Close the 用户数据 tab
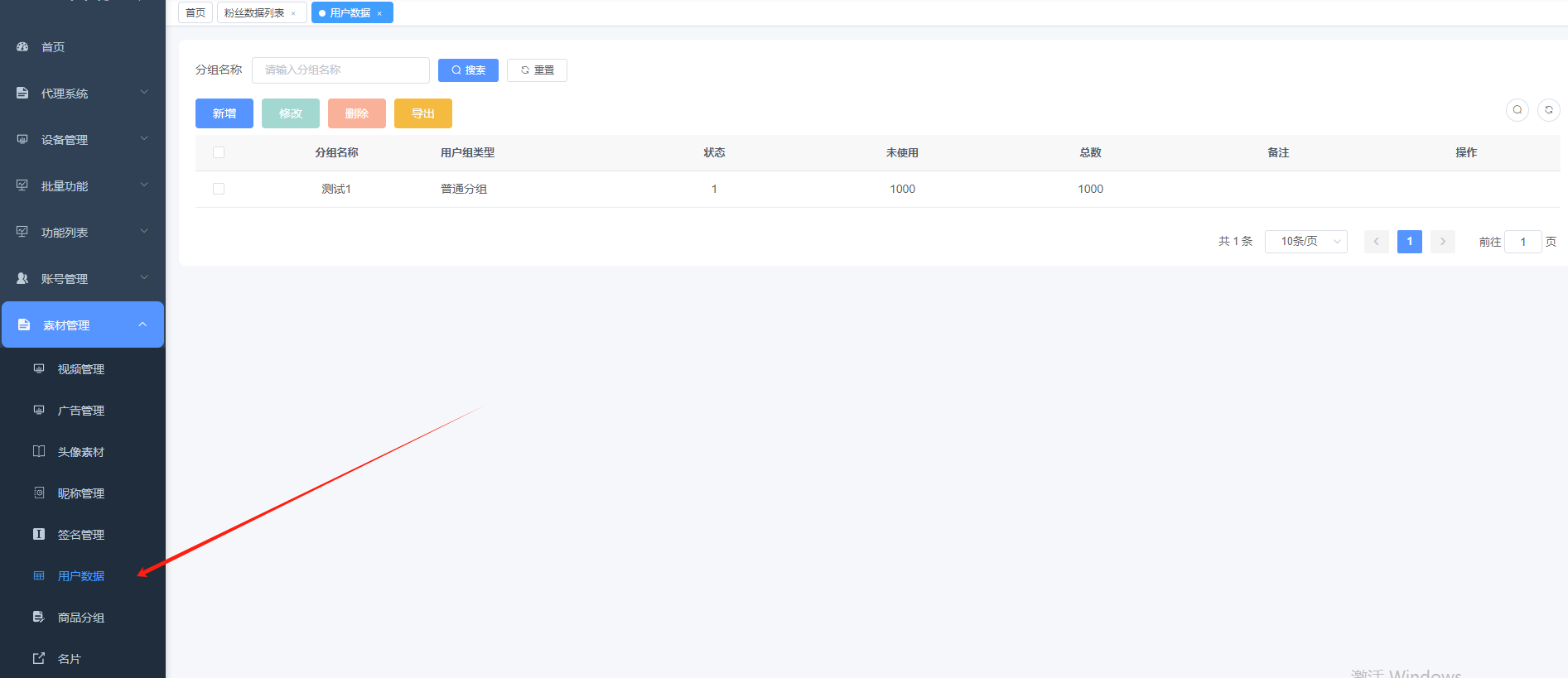The image size is (1568, 678). [379, 13]
